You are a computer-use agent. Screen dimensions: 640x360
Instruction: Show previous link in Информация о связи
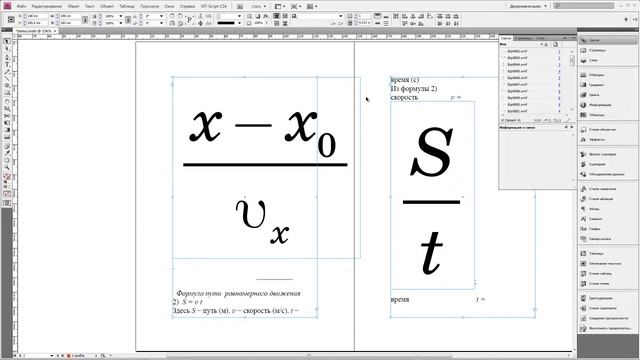point(566,127)
